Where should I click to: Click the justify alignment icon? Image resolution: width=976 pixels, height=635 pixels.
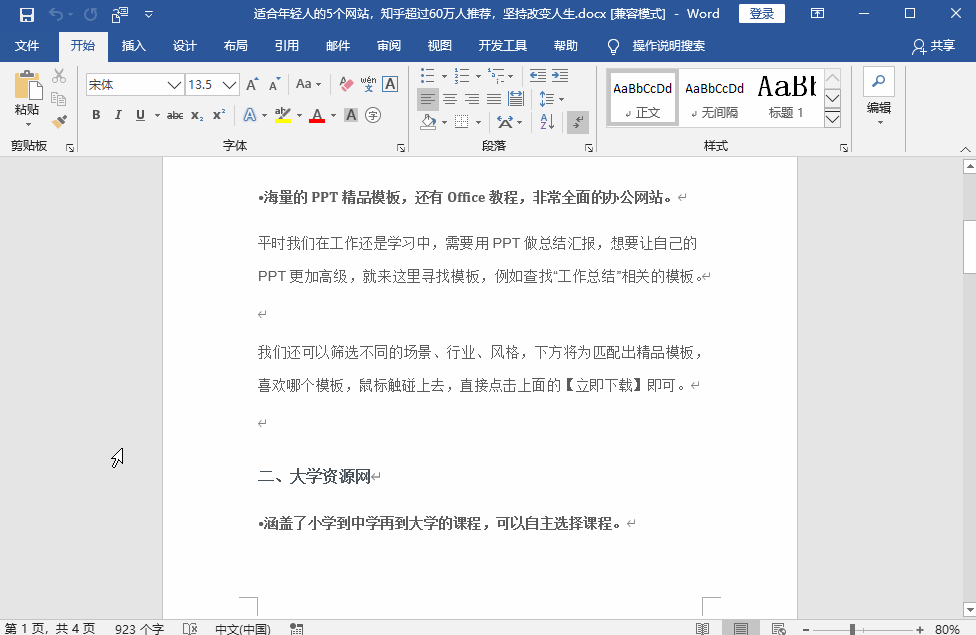pyautogui.click(x=494, y=98)
